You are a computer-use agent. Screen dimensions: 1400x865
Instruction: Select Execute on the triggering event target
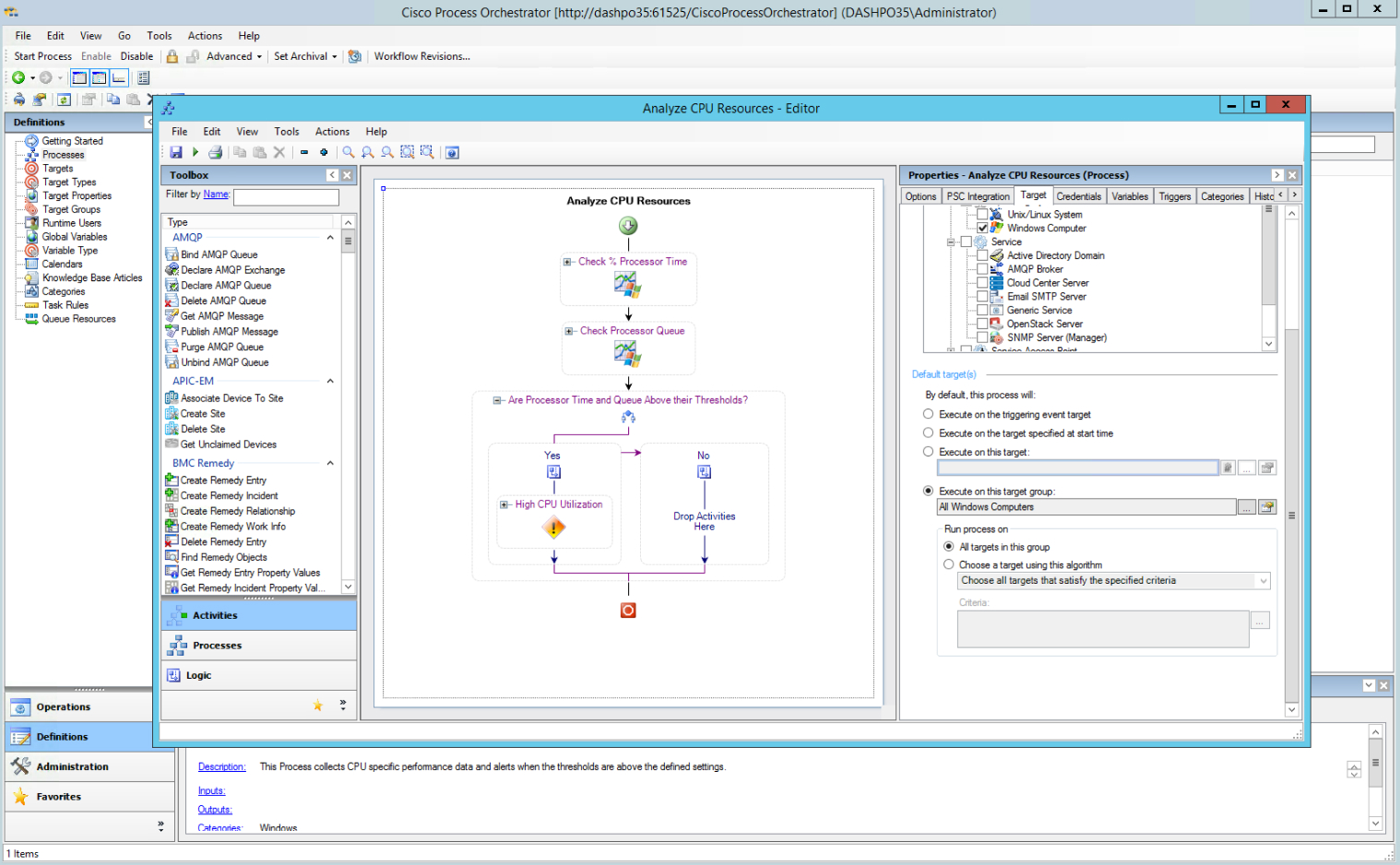tap(929, 415)
